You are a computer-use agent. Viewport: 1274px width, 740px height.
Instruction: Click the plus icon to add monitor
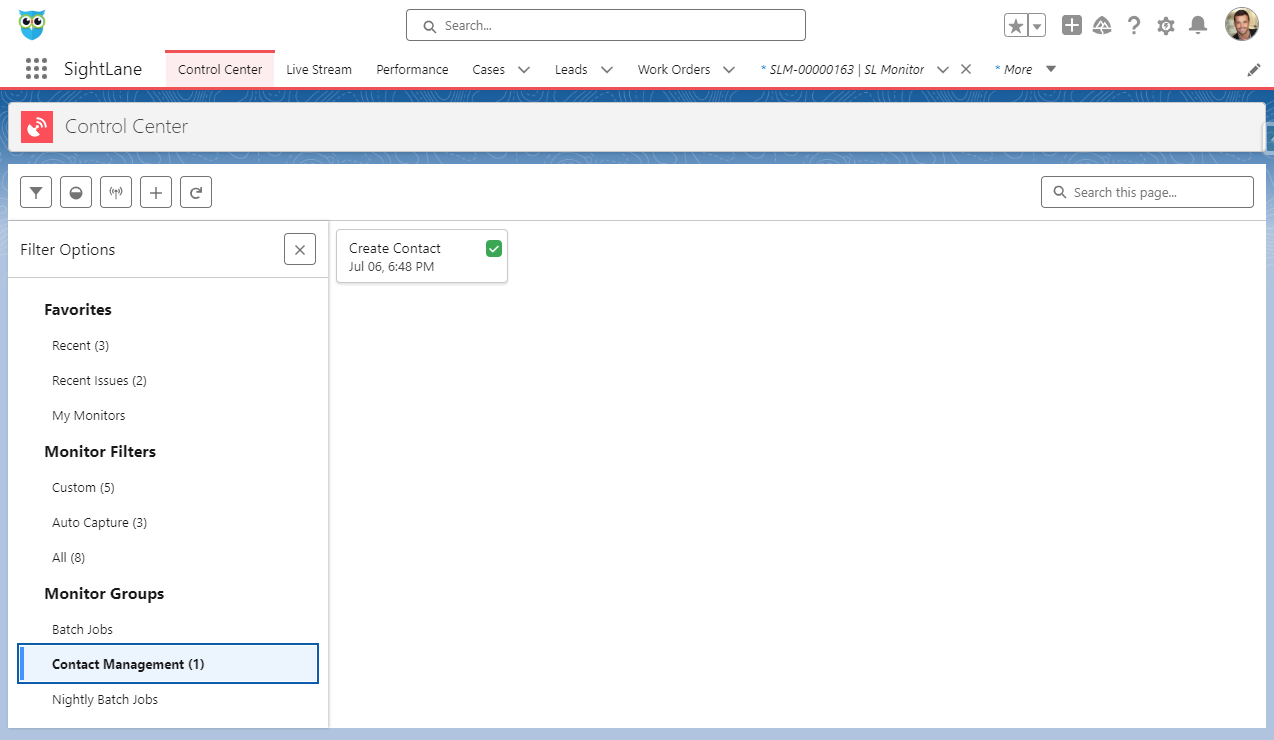[156, 192]
